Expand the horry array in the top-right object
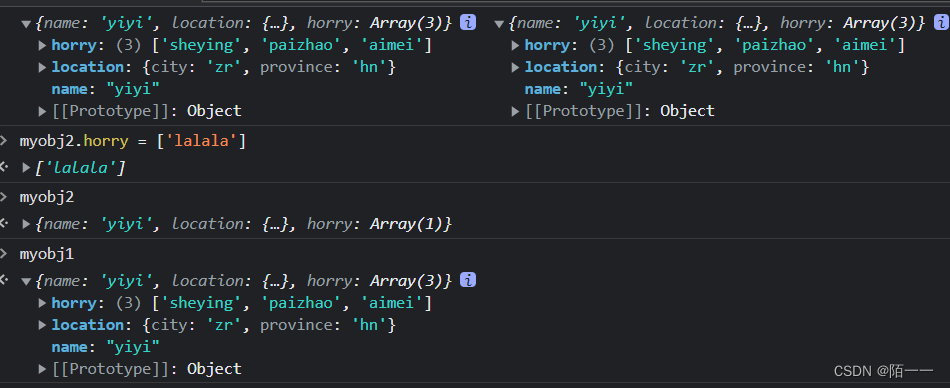 (x=516, y=45)
